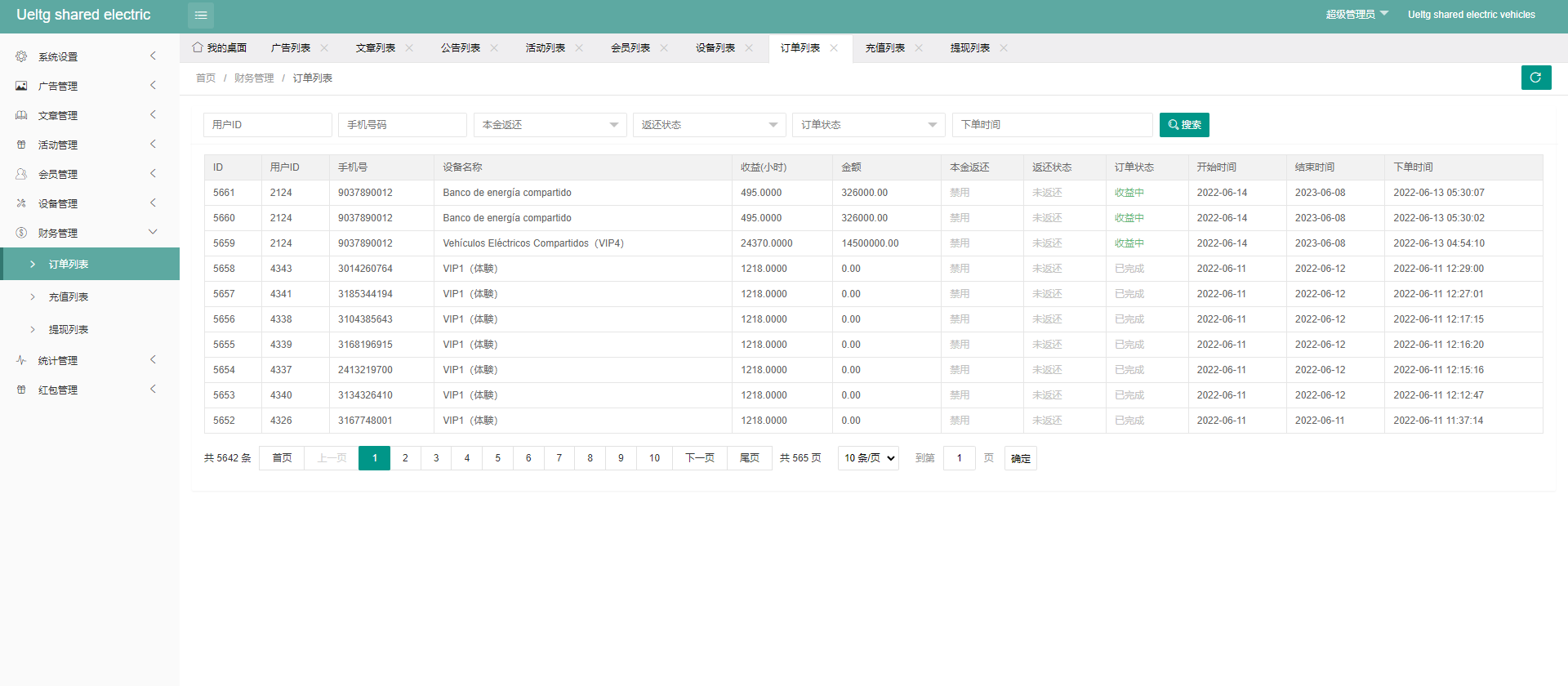The image size is (1568, 686).
Task: Click the green refresh icon button
Action: (1535, 78)
